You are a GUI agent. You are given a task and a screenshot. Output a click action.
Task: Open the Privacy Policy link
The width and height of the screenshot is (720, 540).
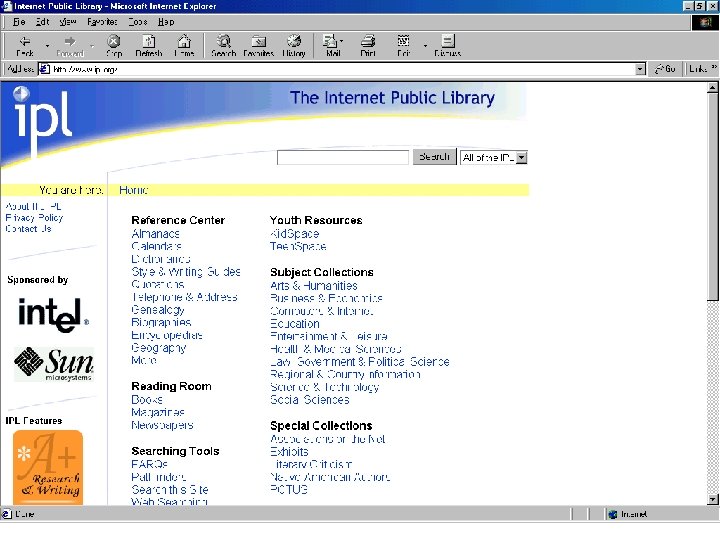[34, 218]
